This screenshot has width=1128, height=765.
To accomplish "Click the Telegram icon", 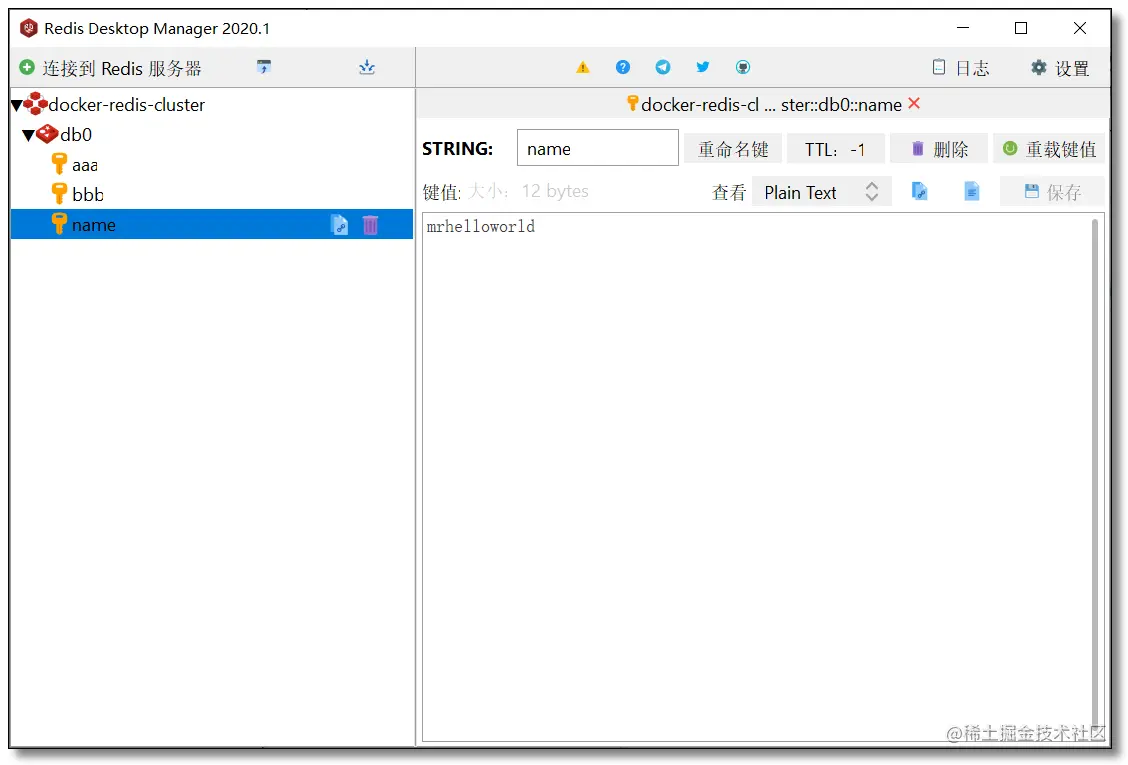I will pos(663,67).
